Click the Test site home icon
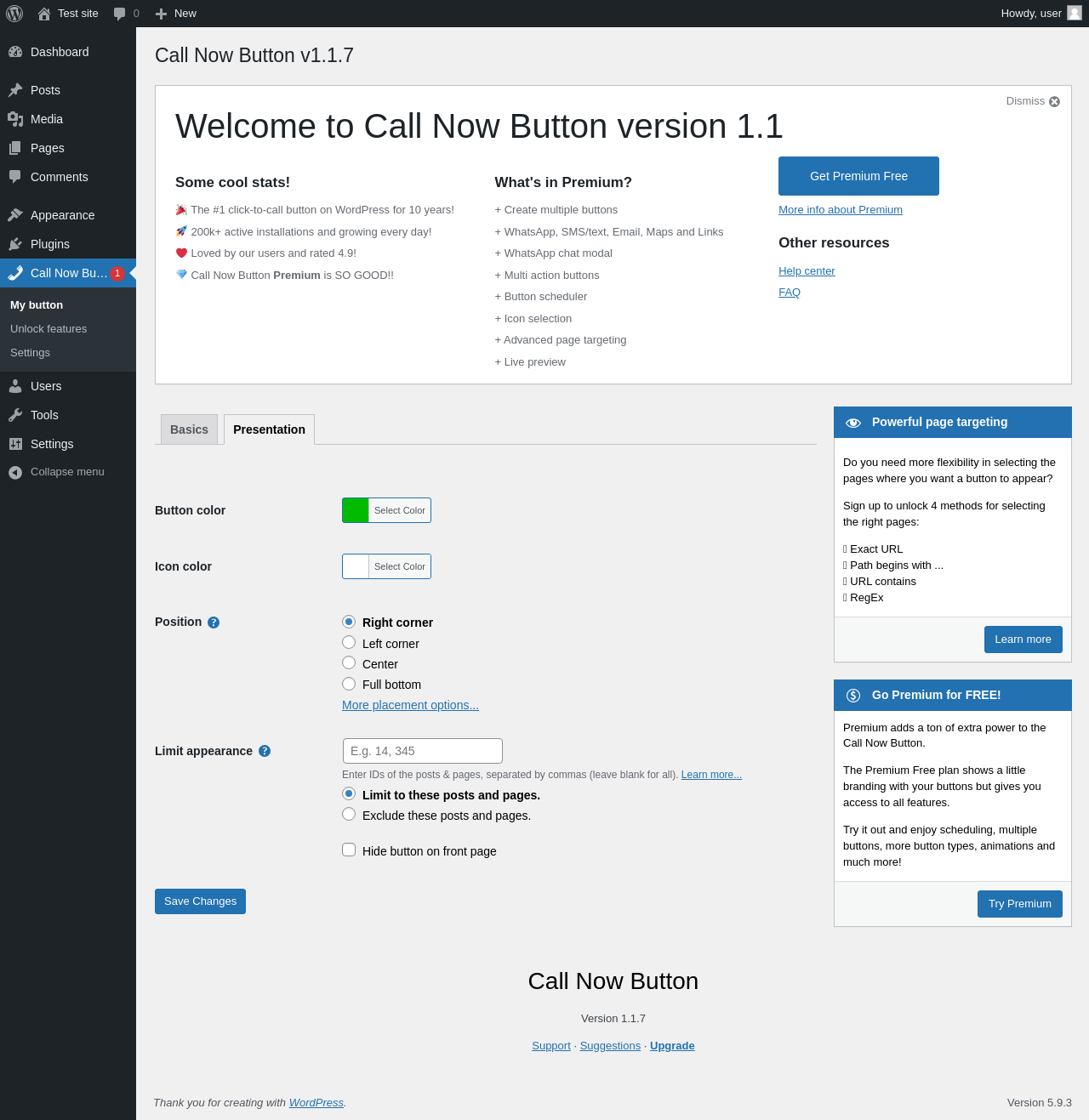1089x1120 pixels. pyautogui.click(x=44, y=14)
